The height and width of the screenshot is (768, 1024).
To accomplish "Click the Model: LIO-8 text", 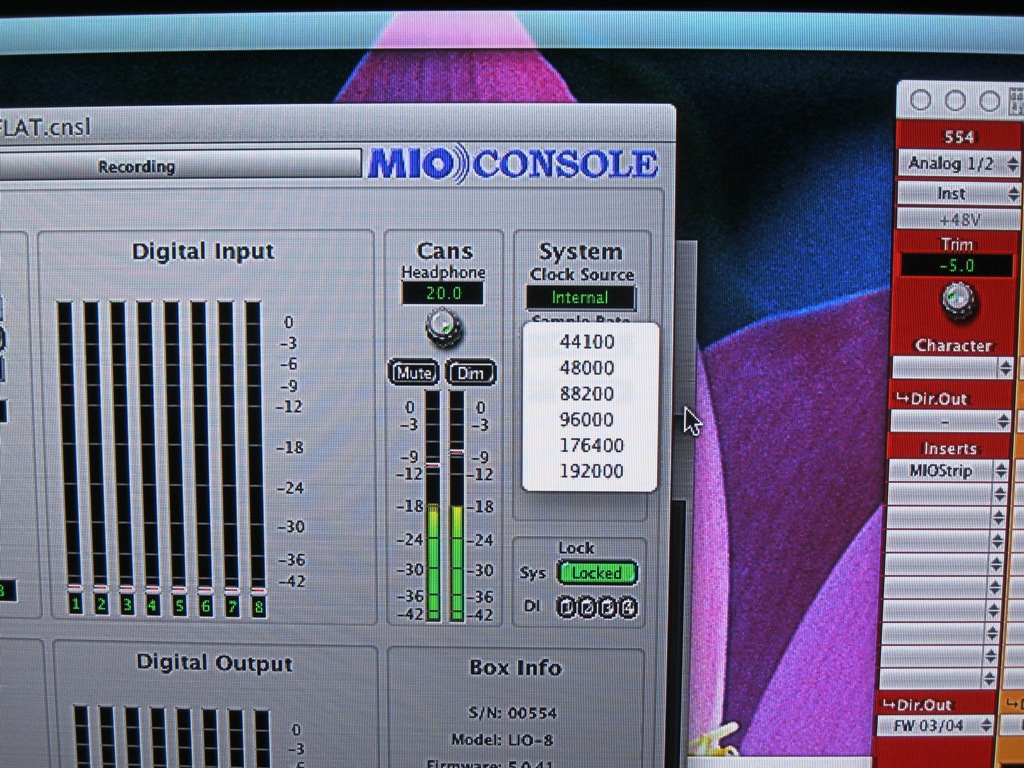I will (504, 740).
